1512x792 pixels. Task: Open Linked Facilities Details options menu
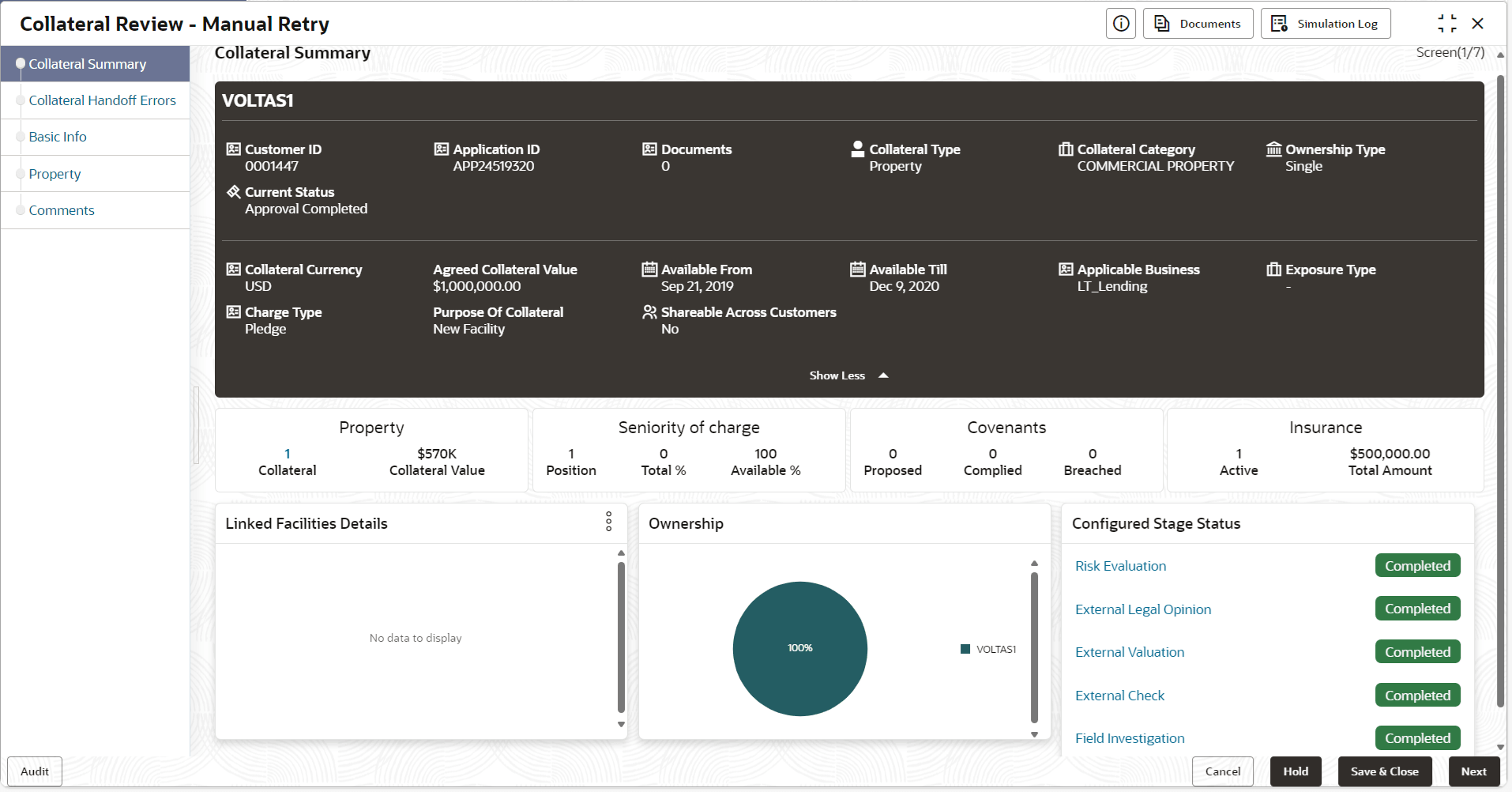tap(608, 522)
